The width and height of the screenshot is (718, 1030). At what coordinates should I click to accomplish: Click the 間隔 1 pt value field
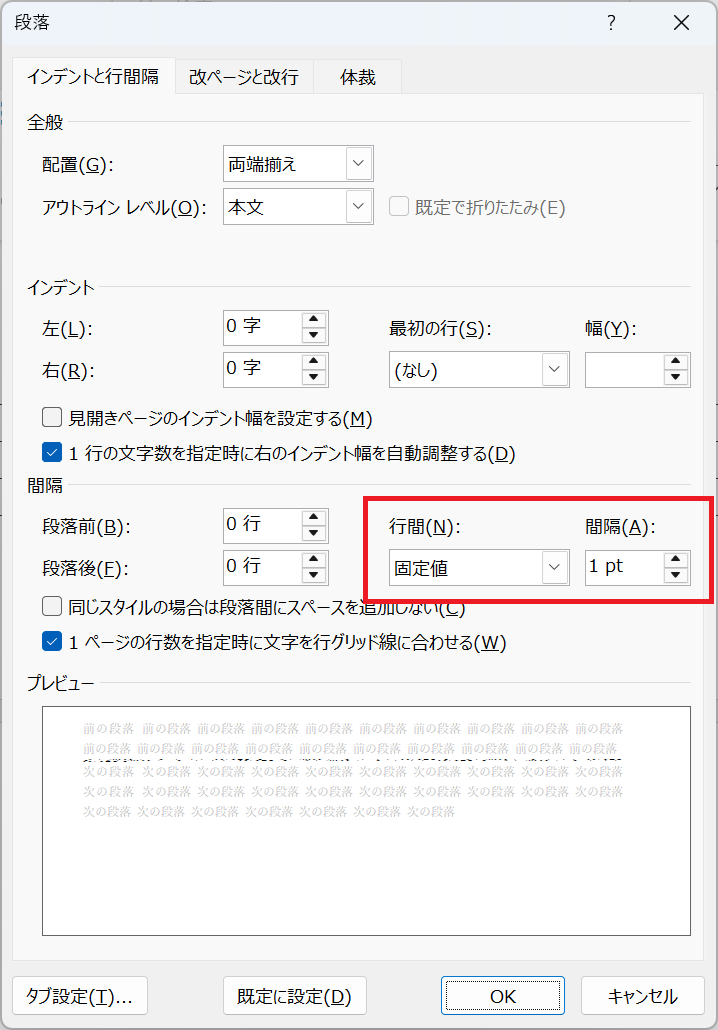(624, 568)
